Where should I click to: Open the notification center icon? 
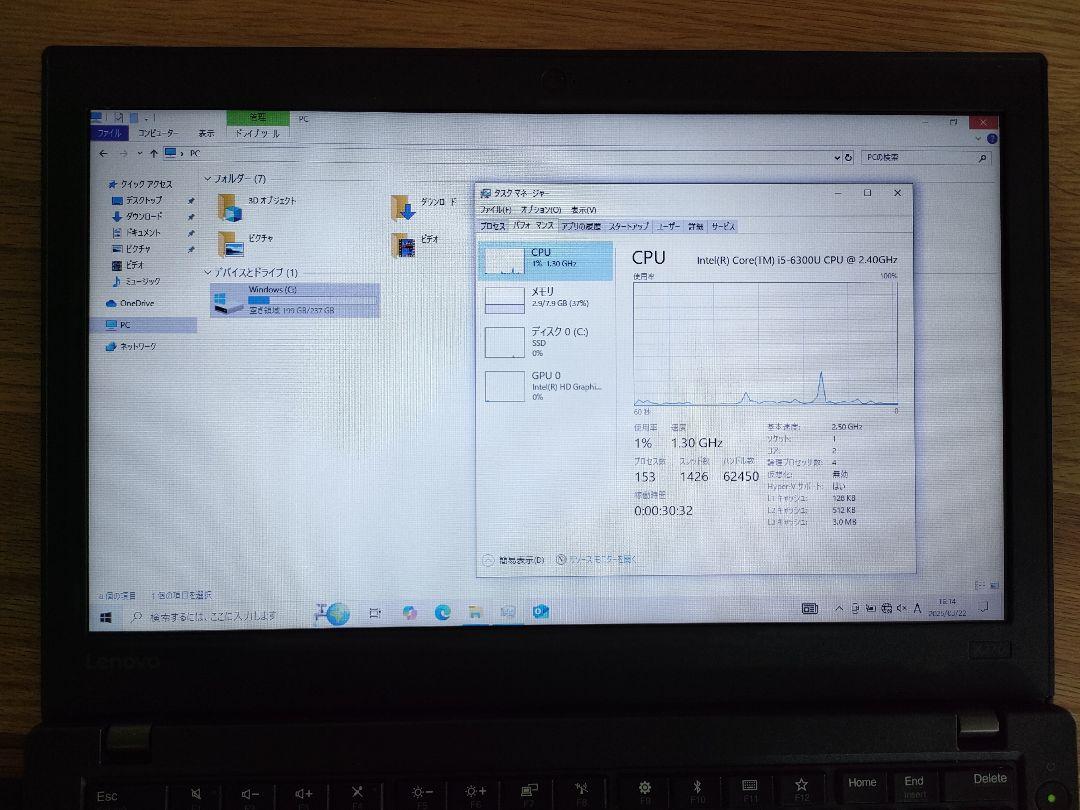984,607
